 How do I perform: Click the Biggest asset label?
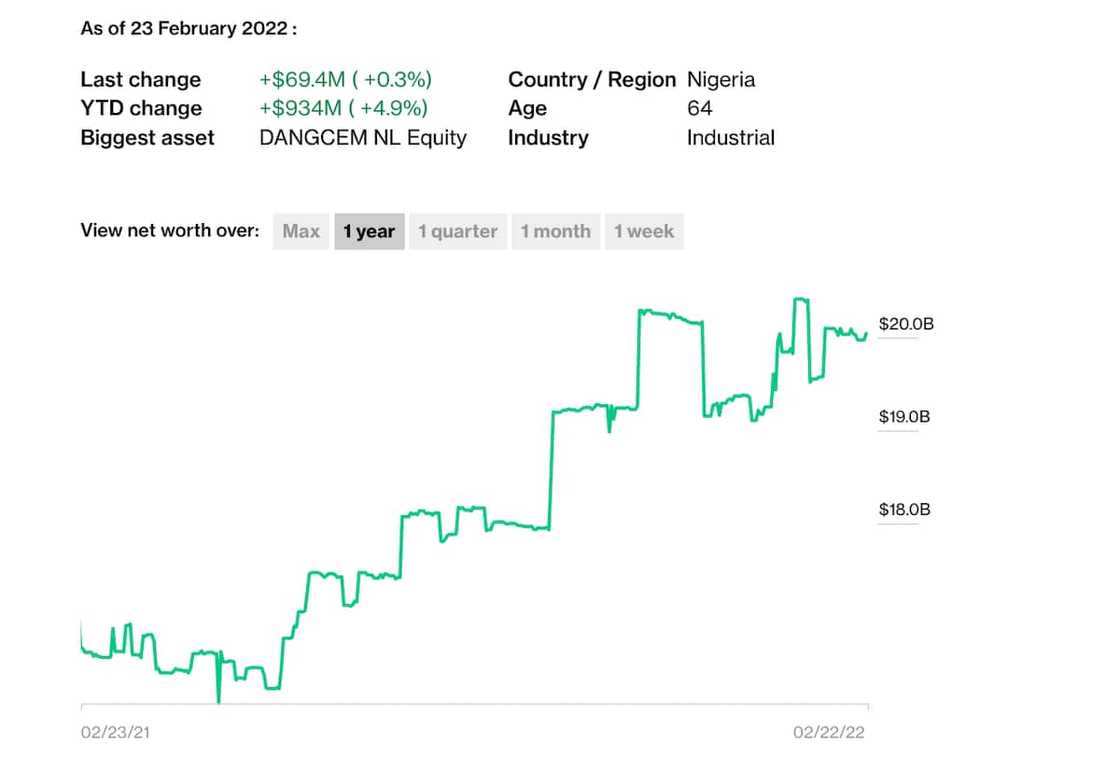click(148, 138)
